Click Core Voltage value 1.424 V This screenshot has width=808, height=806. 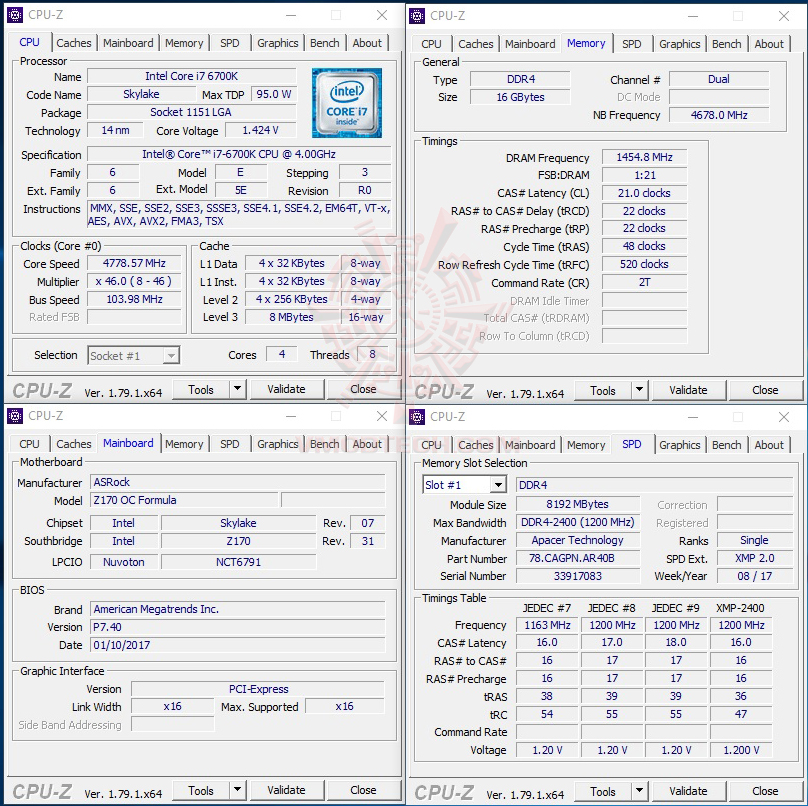pos(261,130)
